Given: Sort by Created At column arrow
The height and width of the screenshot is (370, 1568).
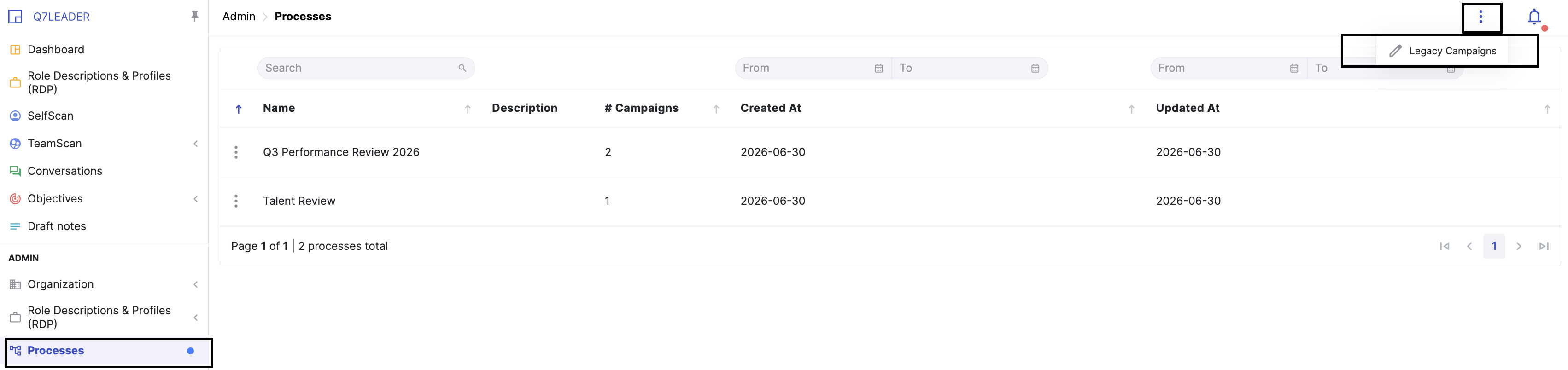Looking at the screenshot, I should (x=1131, y=109).
